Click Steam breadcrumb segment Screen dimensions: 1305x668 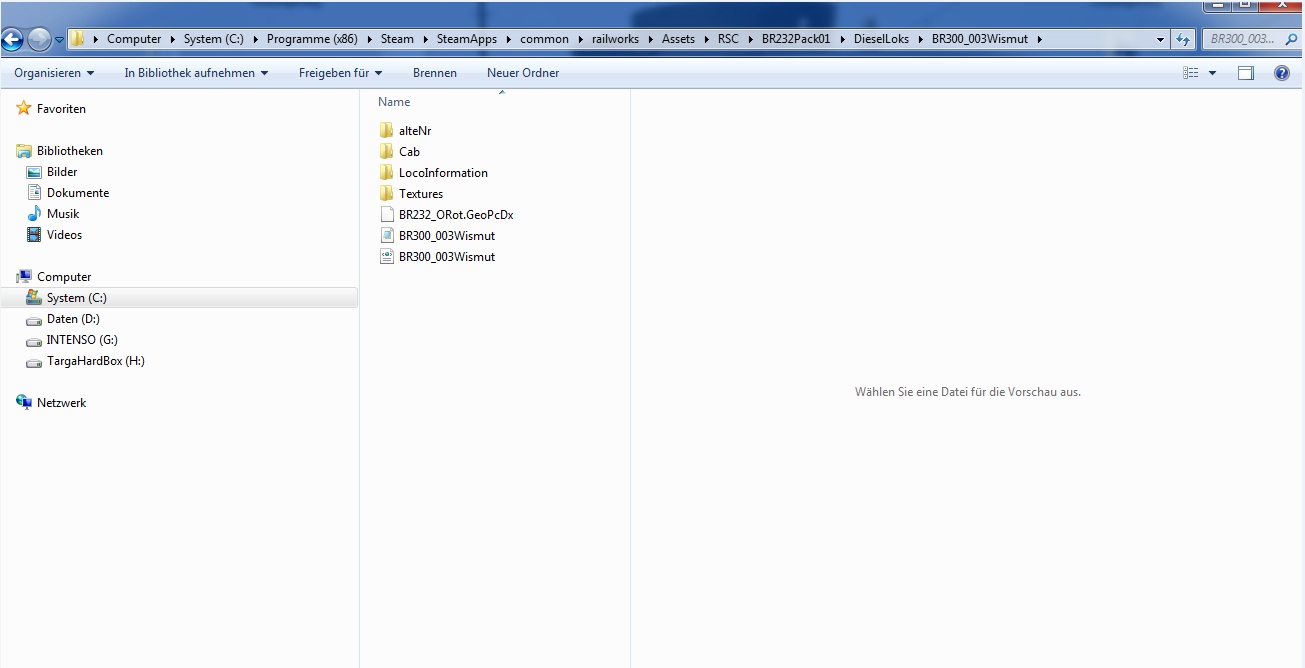coord(397,39)
